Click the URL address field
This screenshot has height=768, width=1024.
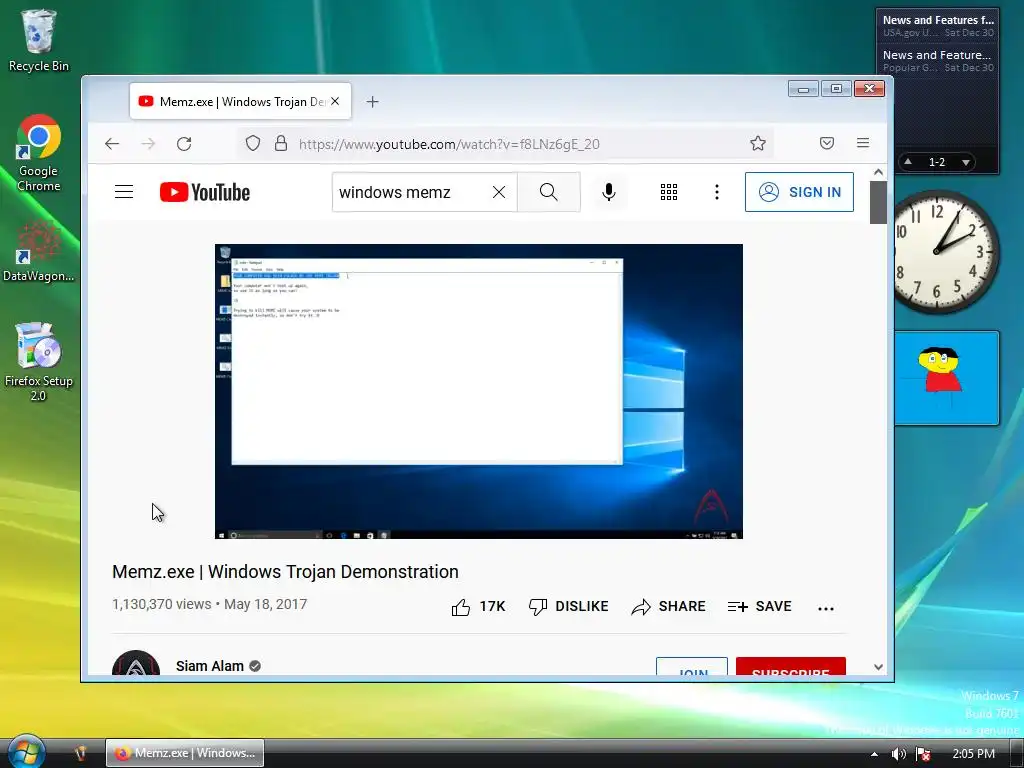pyautogui.click(x=505, y=144)
